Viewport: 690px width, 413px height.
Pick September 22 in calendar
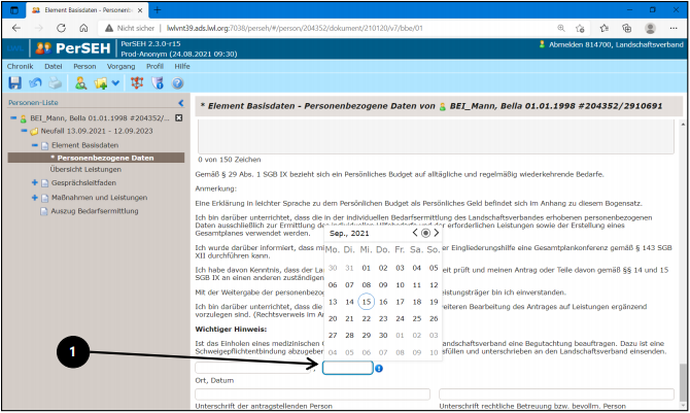(x=366, y=318)
